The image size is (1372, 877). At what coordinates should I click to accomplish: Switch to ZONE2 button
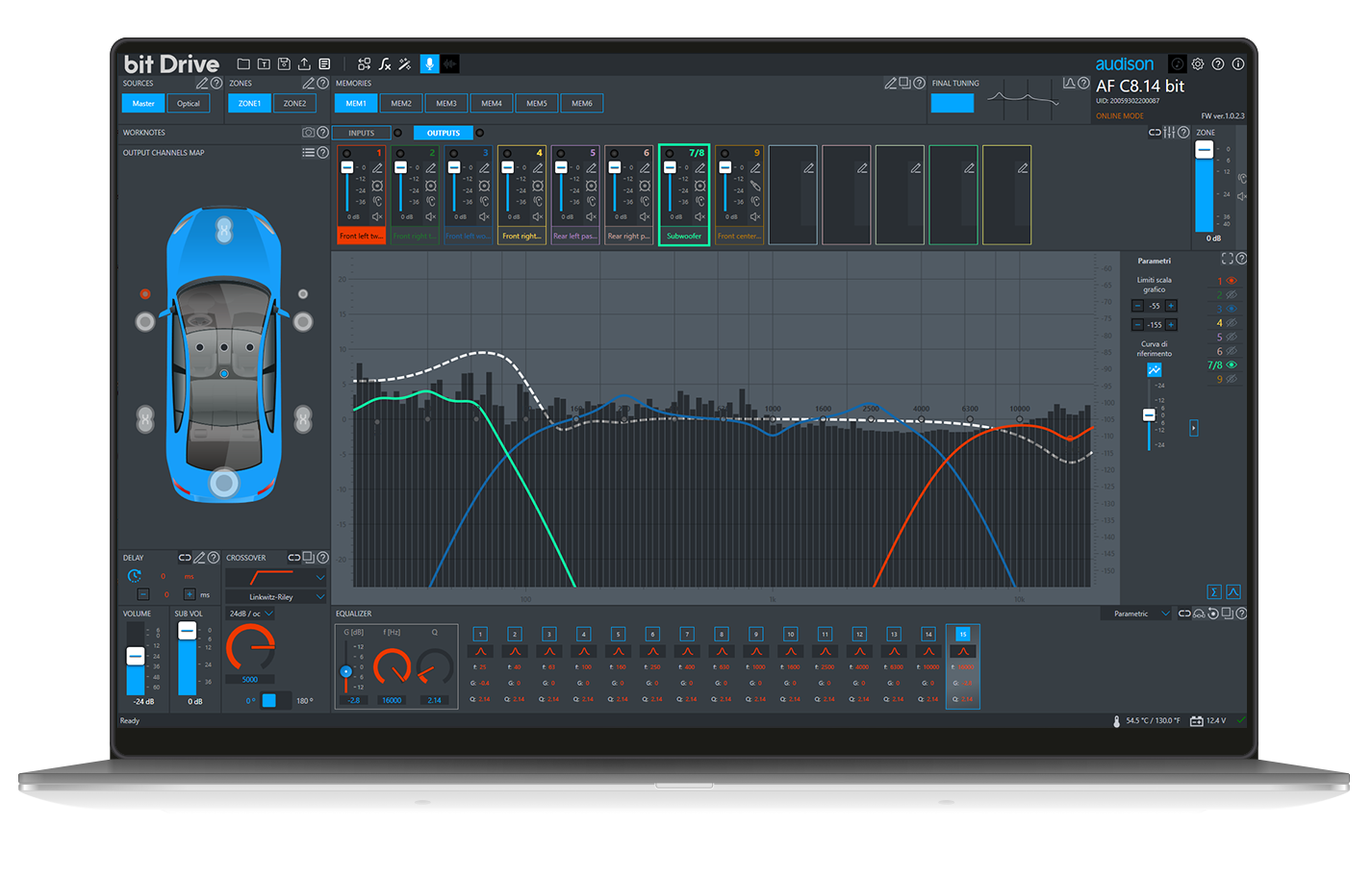(x=294, y=104)
